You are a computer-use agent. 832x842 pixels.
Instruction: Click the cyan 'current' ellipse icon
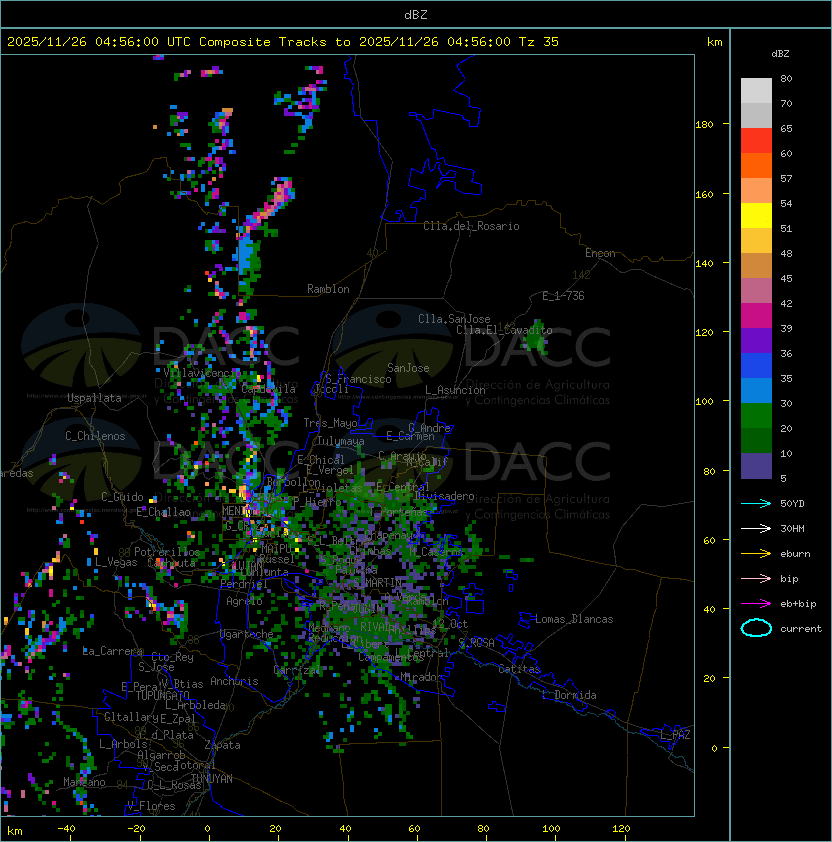tap(756, 628)
